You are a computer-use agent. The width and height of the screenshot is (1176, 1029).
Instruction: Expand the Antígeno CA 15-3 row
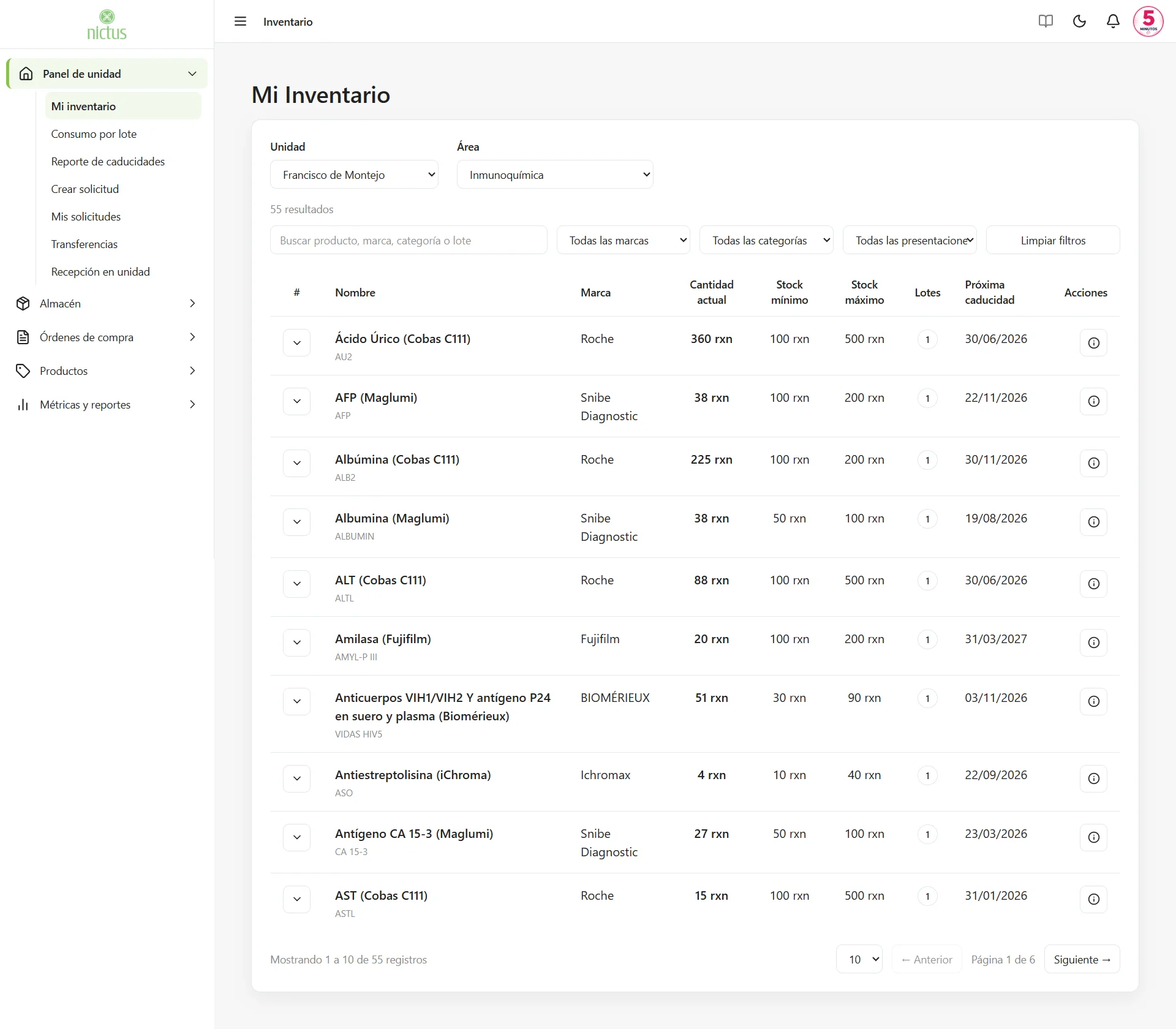click(x=296, y=837)
